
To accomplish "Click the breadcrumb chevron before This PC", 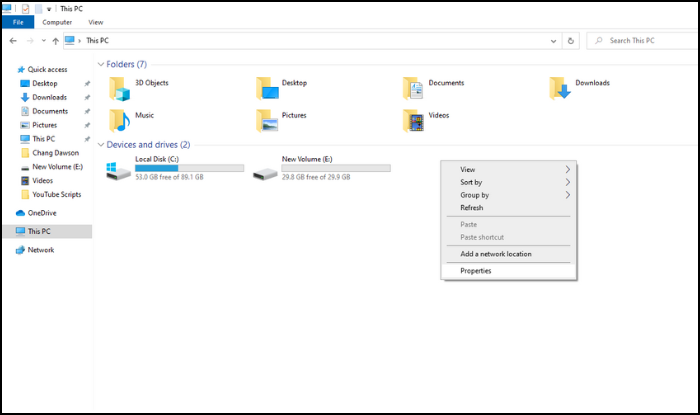I will coord(79,41).
